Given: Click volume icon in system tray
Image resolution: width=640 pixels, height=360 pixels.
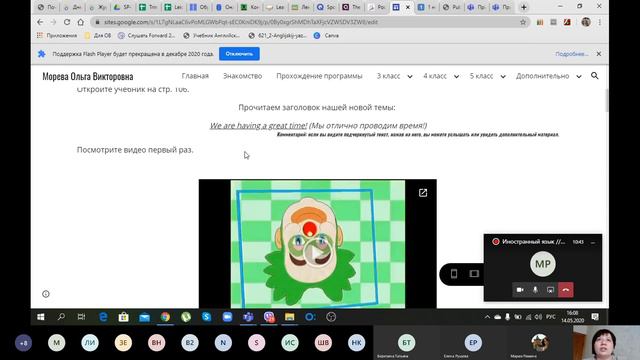Looking at the screenshot, I should pyautogui.click(x=538, y=317).
